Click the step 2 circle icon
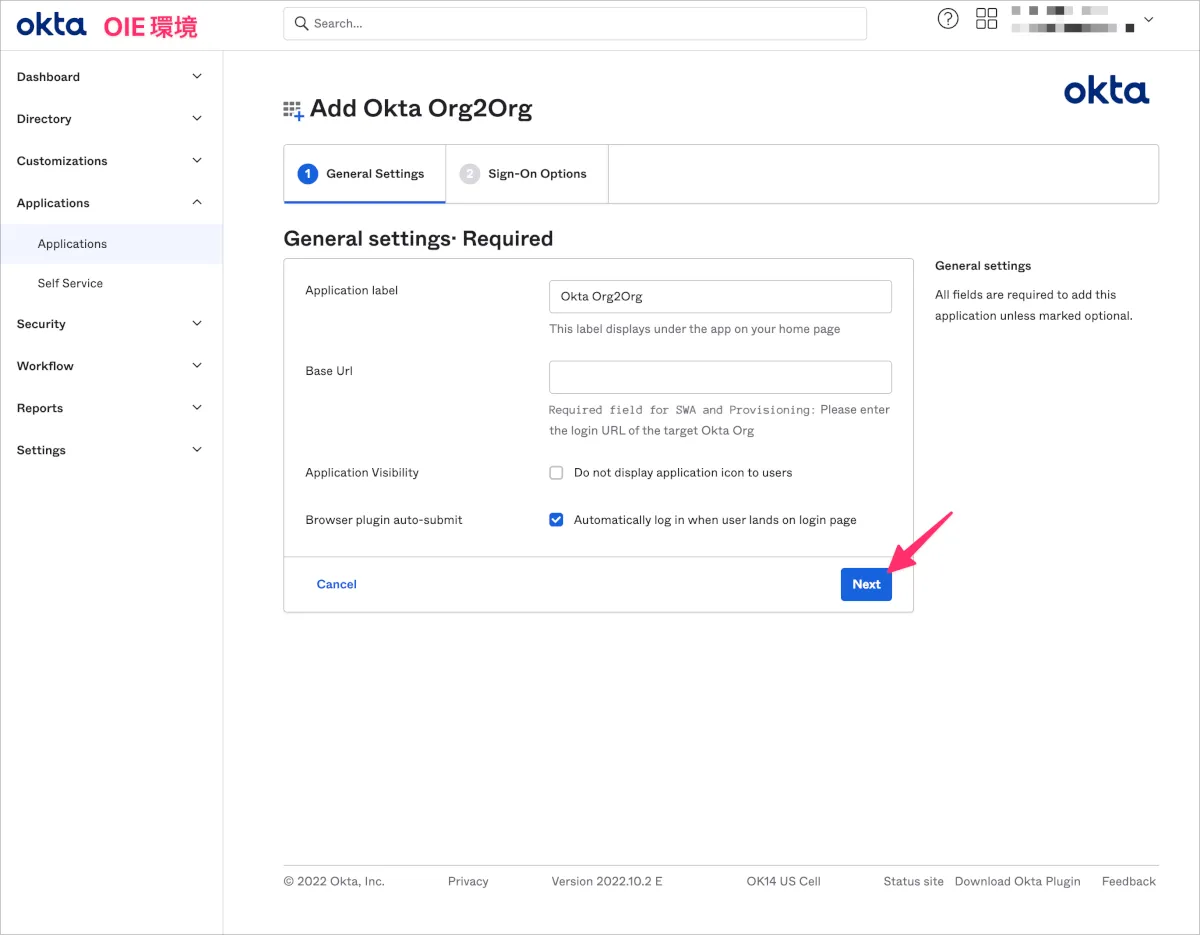 pyautogui.click(x=469, y=174)
